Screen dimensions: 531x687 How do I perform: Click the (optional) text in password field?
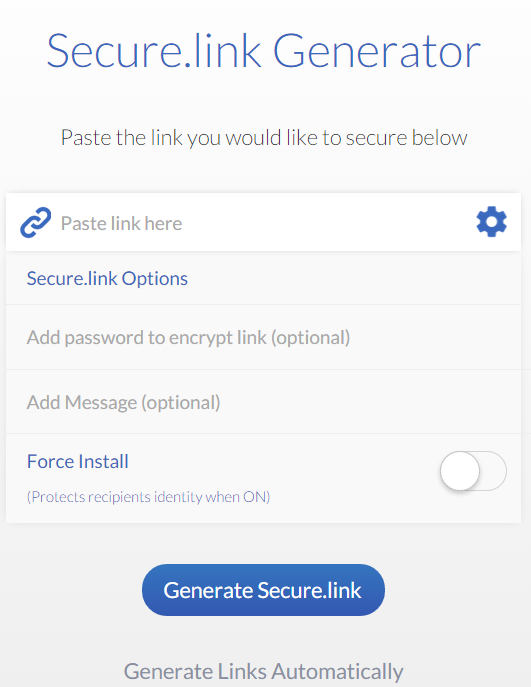click(x=310, y=338)
